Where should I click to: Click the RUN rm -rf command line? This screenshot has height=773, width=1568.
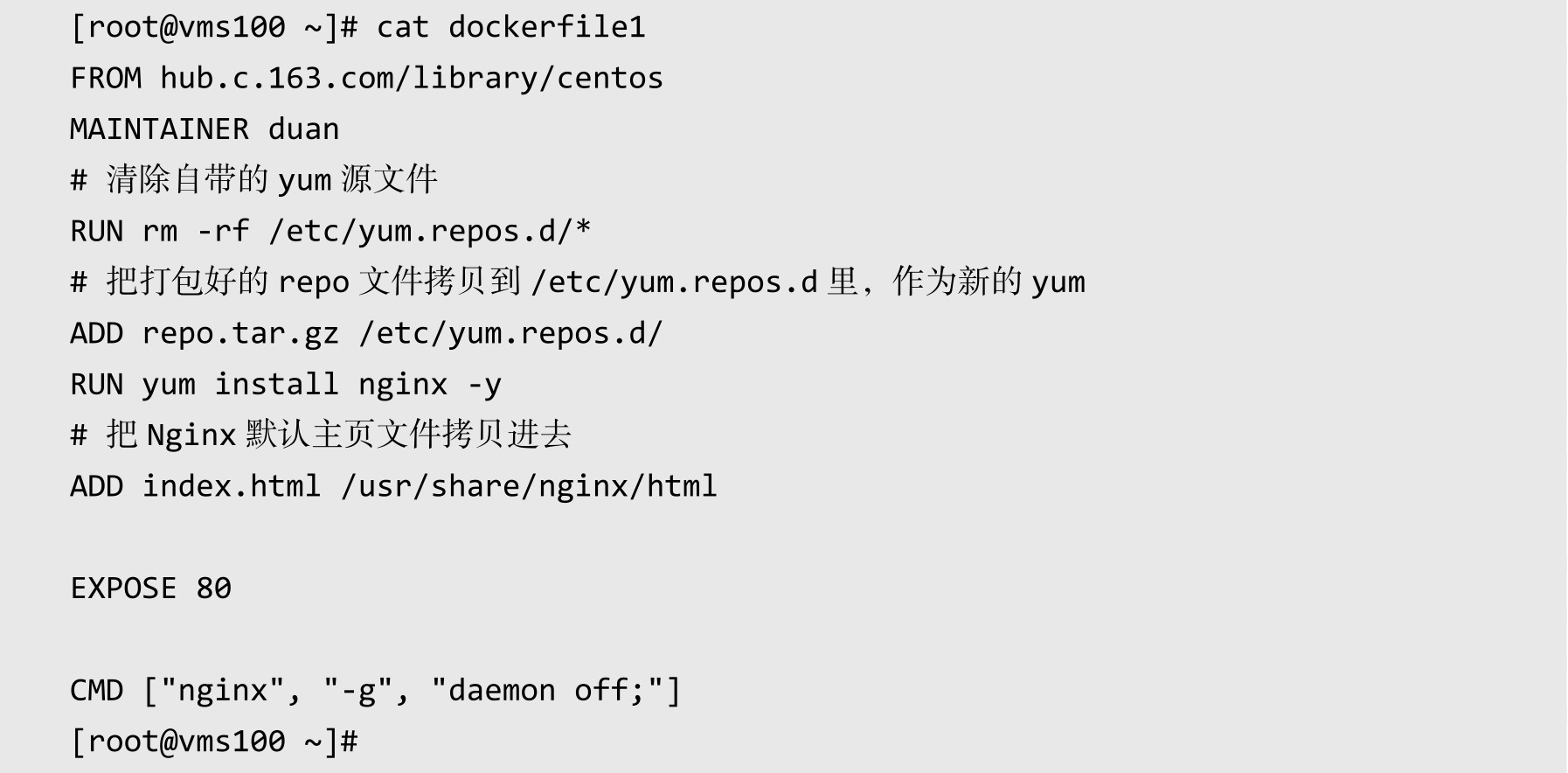pos(330,231)
